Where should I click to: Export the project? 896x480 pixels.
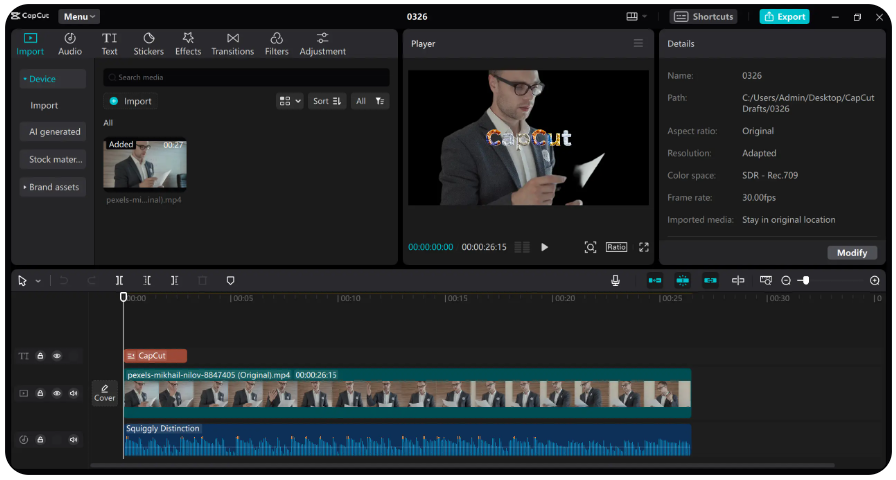tap(784, 17)
